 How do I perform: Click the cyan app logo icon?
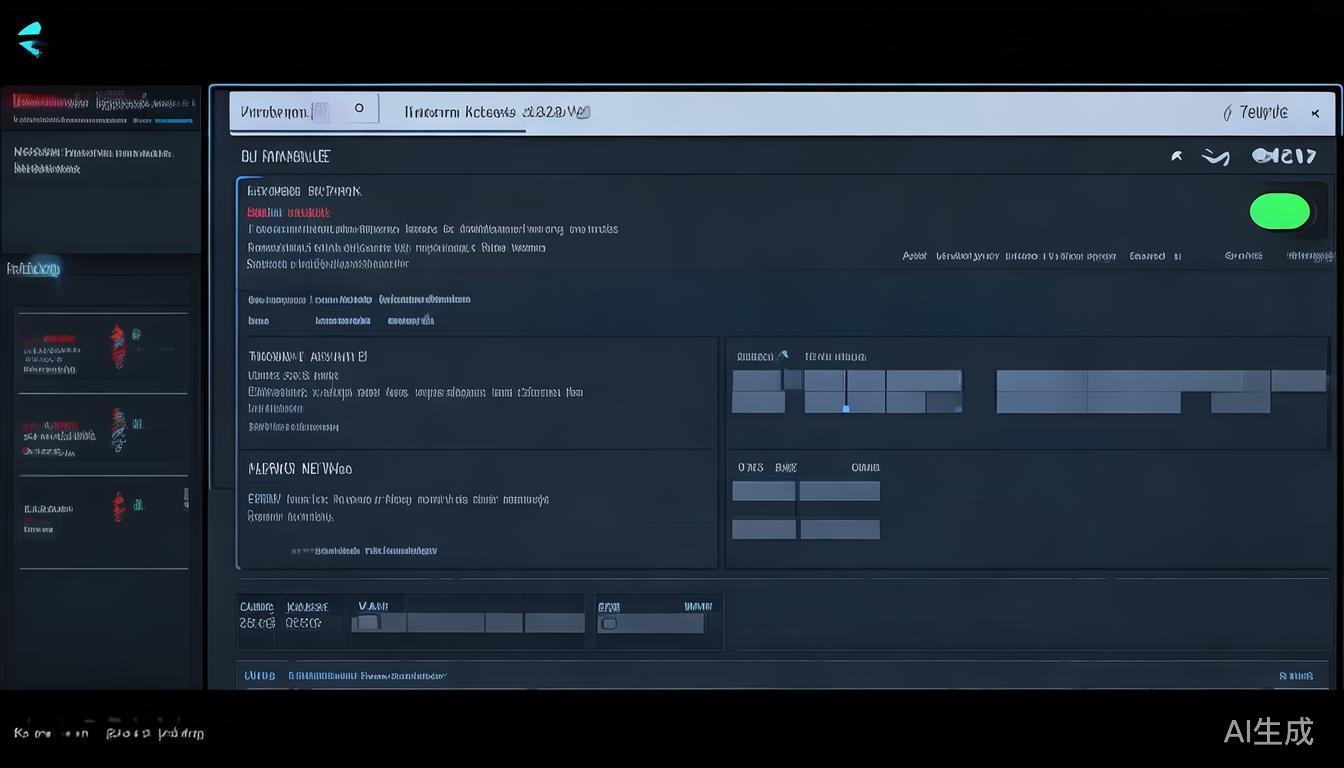click(31, 39)
